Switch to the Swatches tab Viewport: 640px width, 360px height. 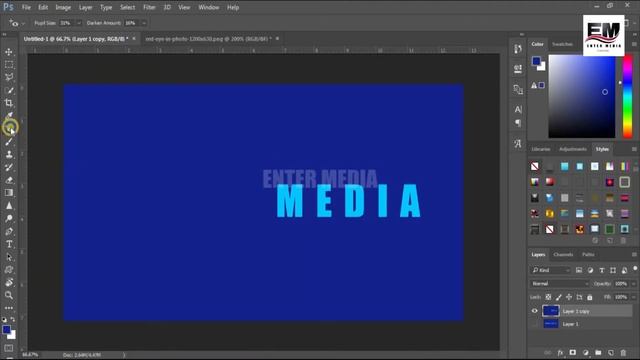tap(562, 44)
